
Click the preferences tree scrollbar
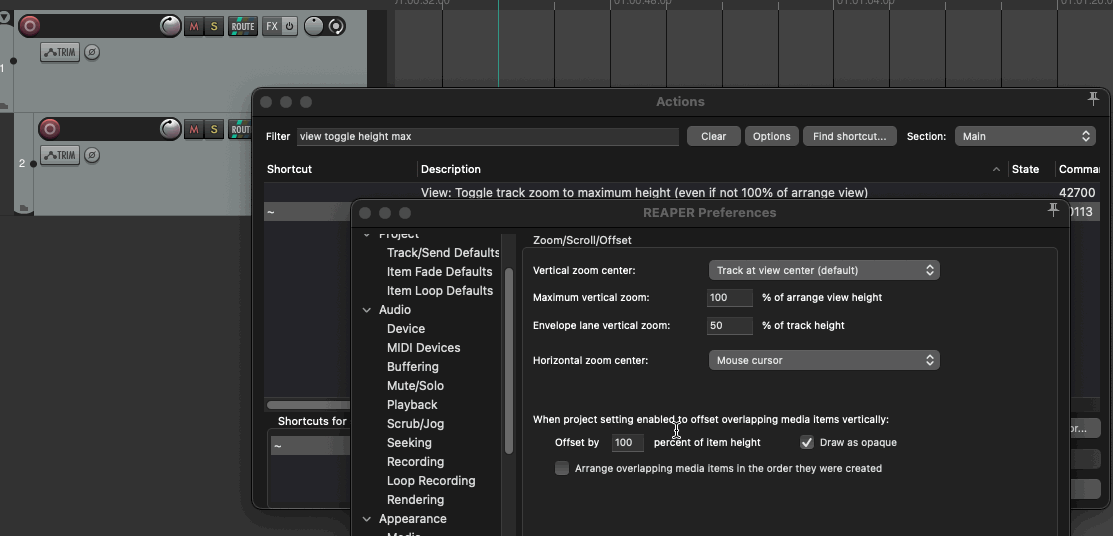point(508,361)
